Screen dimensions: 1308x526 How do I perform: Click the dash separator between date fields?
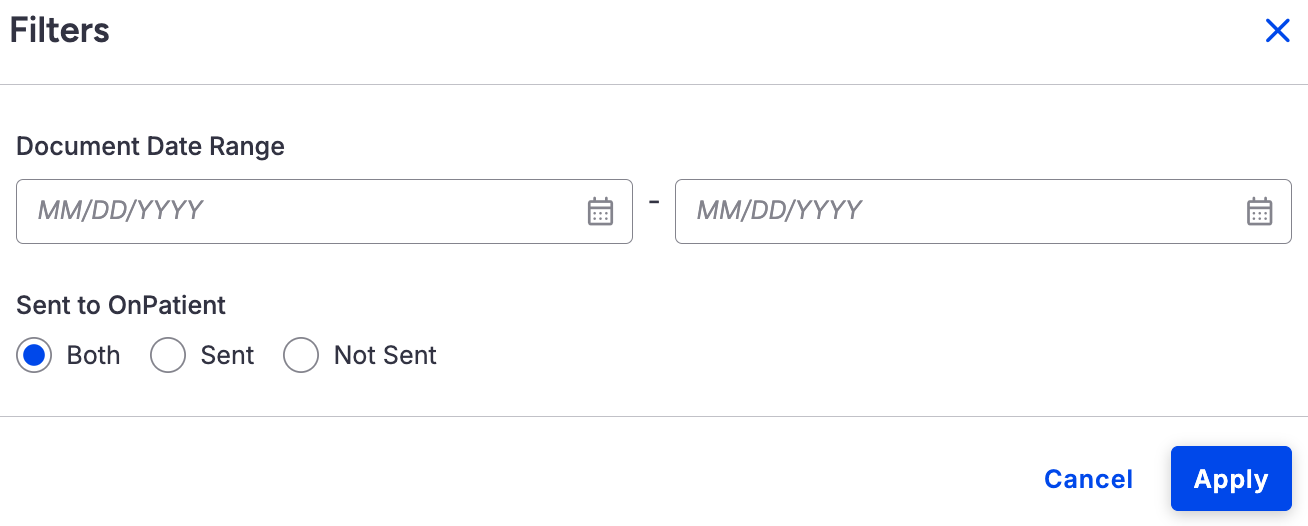pyautogui.click(x=654, y=201)
